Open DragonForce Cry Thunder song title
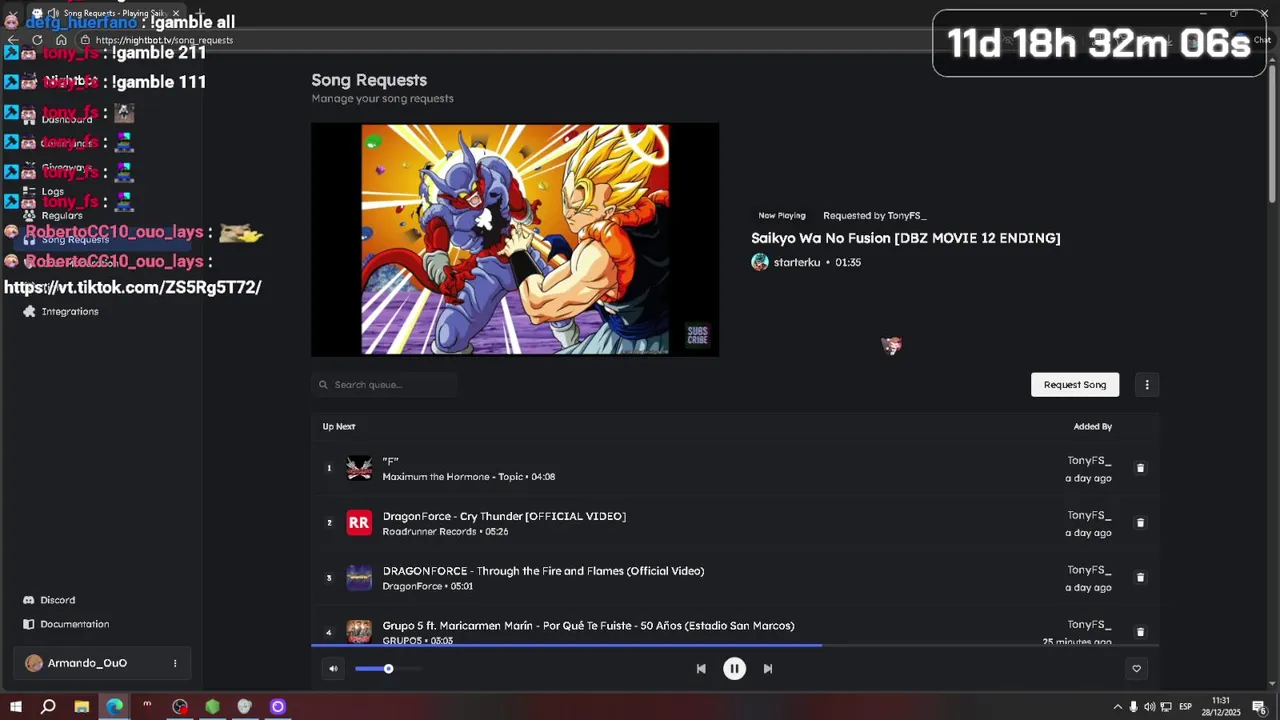The width and height of the screenshot is (1280, 720). pos(504,516)
